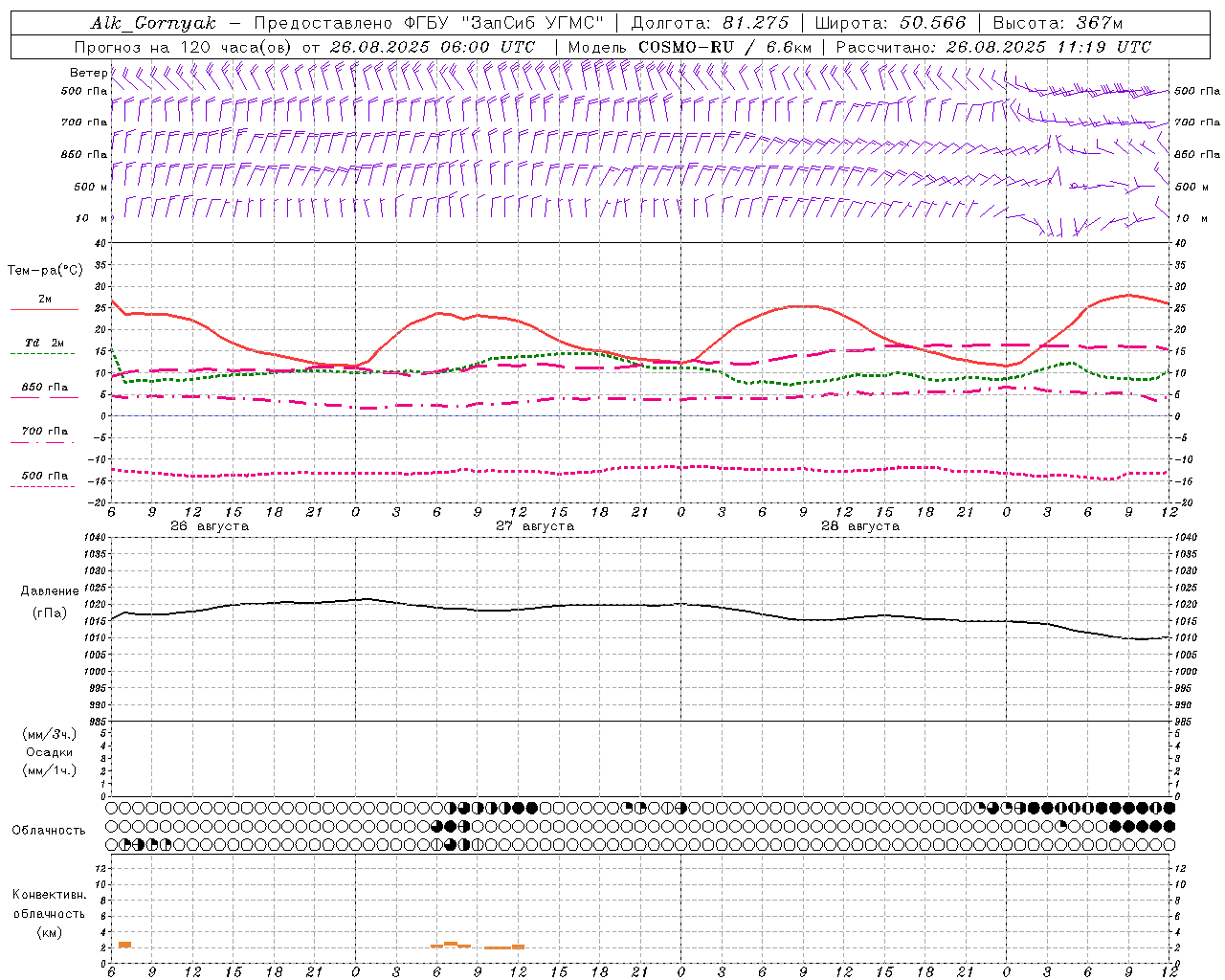The image size is (1225, 980).
Task: Click the Рассчитано: 26.08.2025 11:19 UTC timestamp
Action: (x=993, y=47)
